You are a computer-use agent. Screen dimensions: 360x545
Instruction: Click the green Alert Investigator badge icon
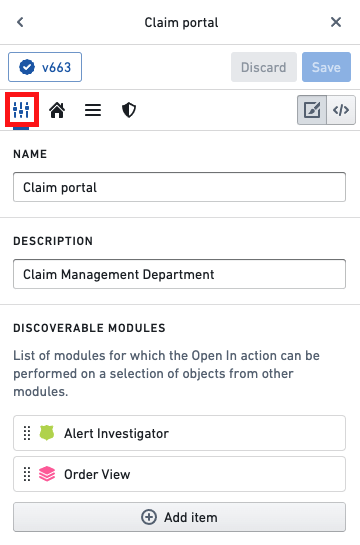tap(47, 433)
